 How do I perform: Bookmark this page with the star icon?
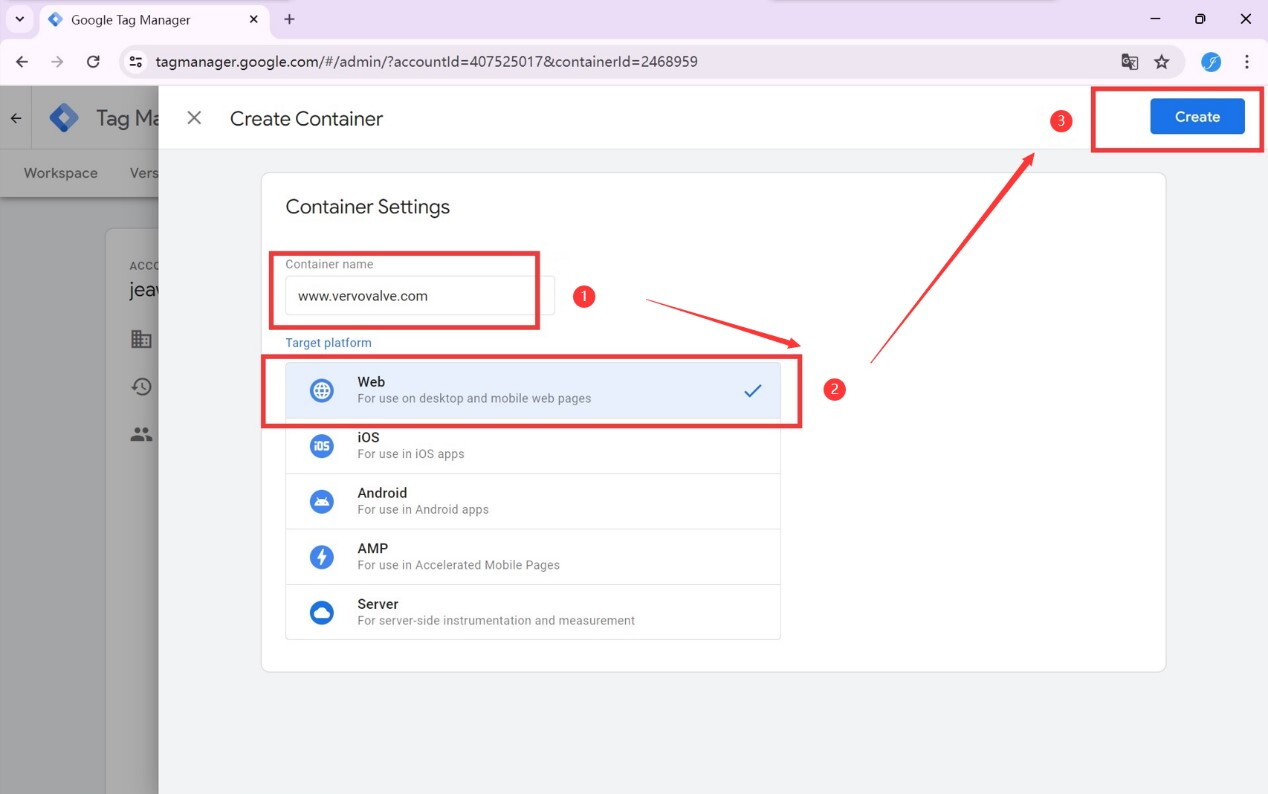1162,62
